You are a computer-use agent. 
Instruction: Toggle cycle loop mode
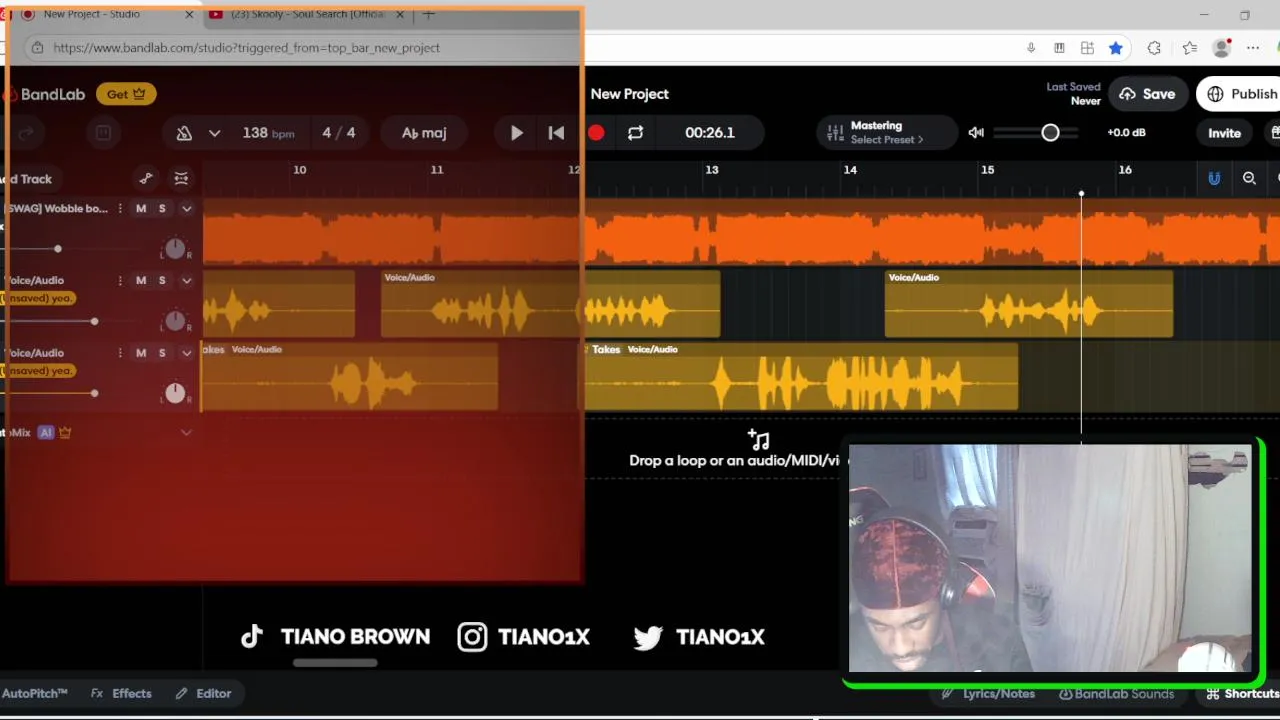(x=635, y=133)
